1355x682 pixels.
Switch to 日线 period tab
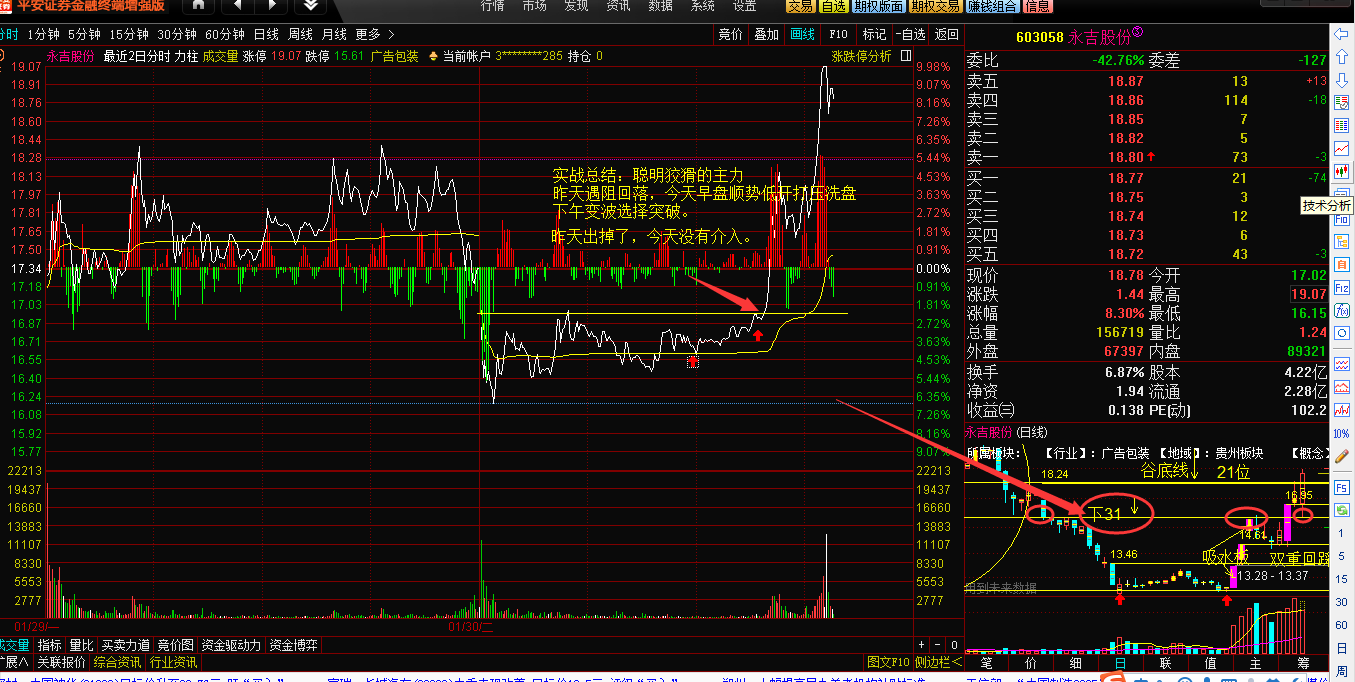(x=266, y=34)
